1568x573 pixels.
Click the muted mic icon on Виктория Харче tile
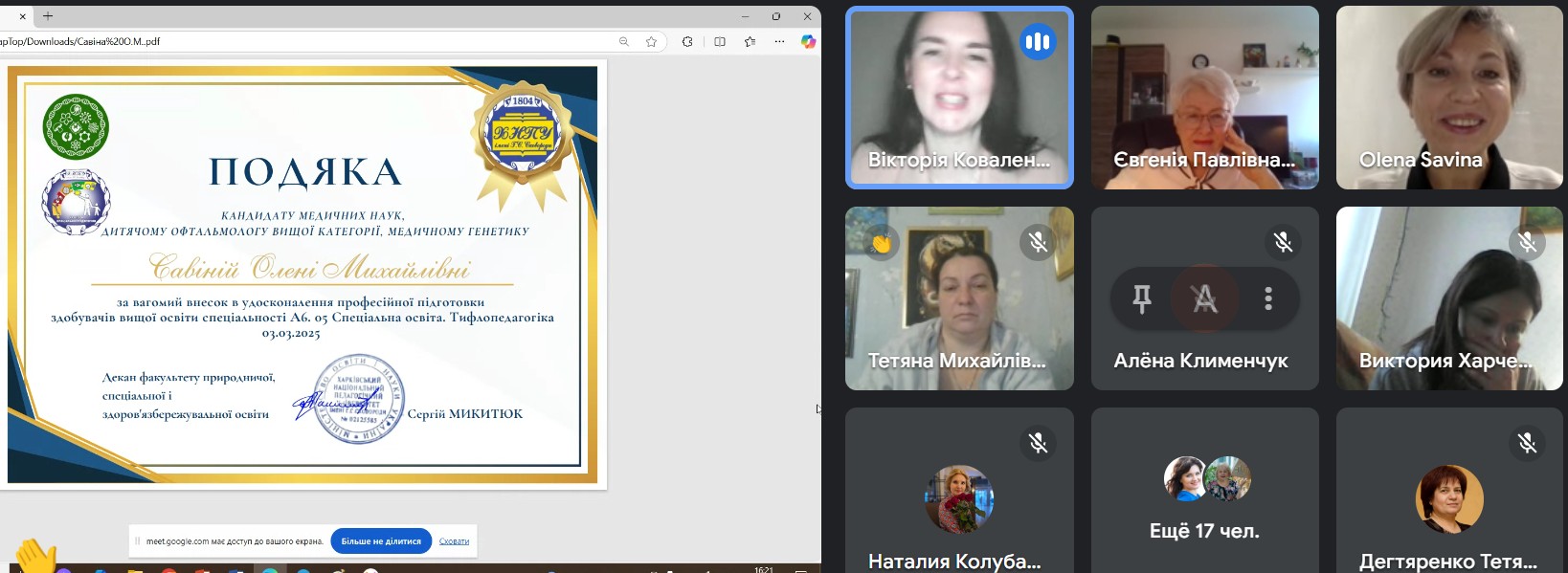pyautogui.click(x=1527, y=243)
